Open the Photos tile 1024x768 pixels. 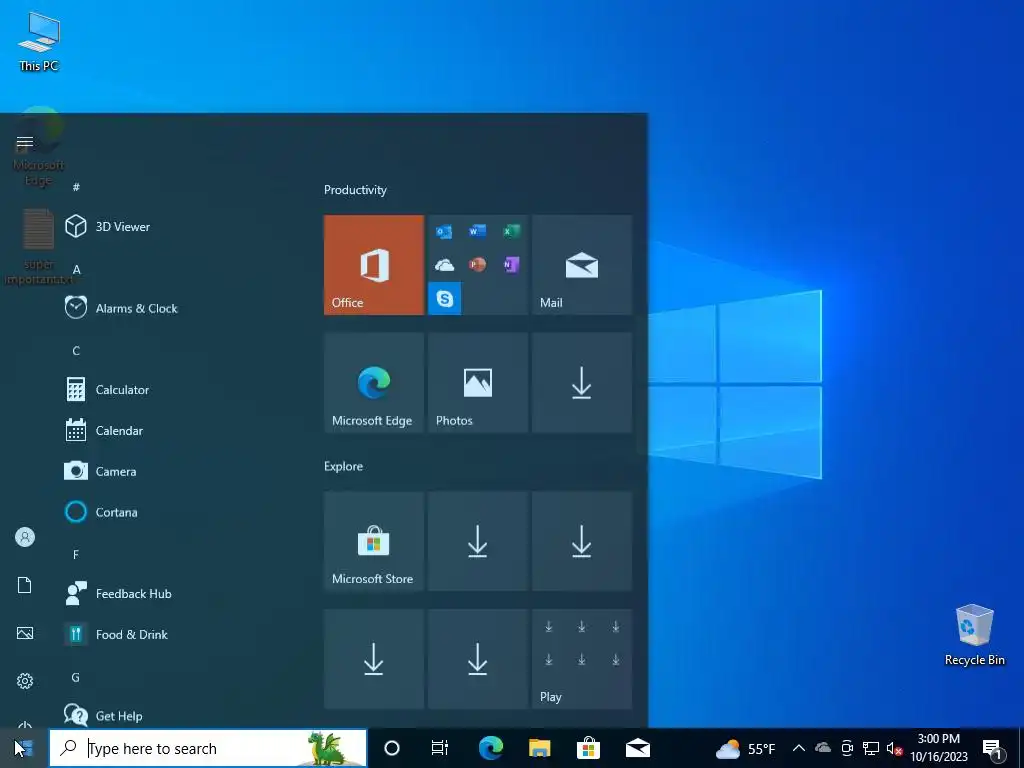click(477, 383)
